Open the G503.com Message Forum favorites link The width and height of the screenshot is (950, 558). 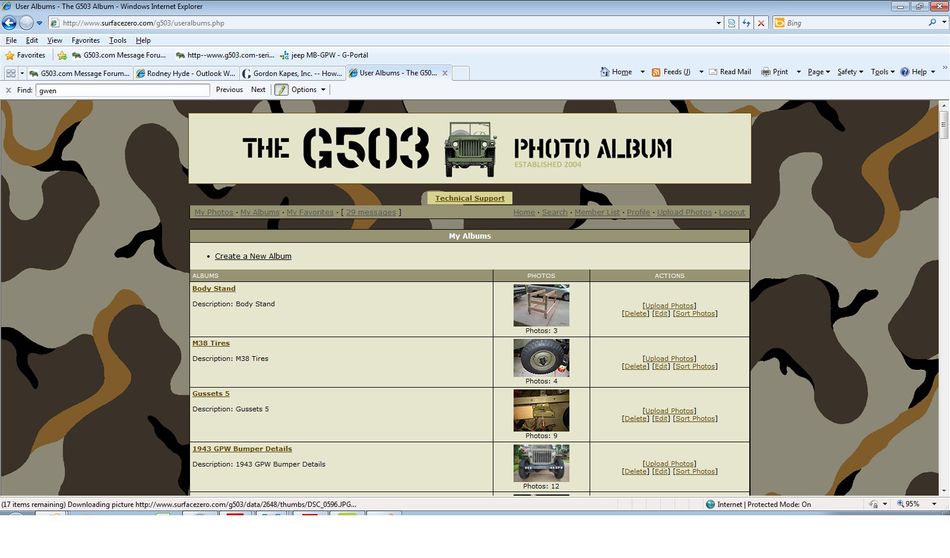tap(119, 55)
